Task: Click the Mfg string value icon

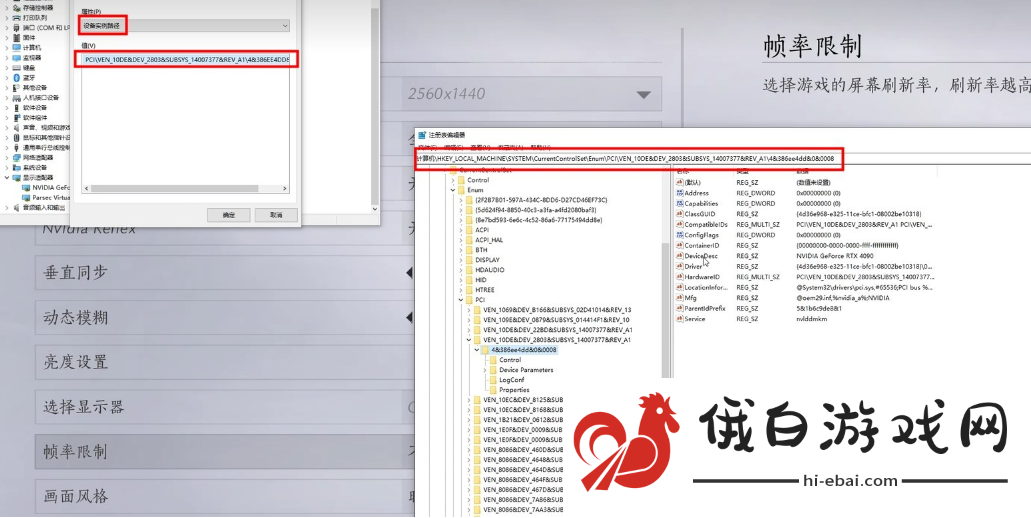Action: (x=679, y=298)
